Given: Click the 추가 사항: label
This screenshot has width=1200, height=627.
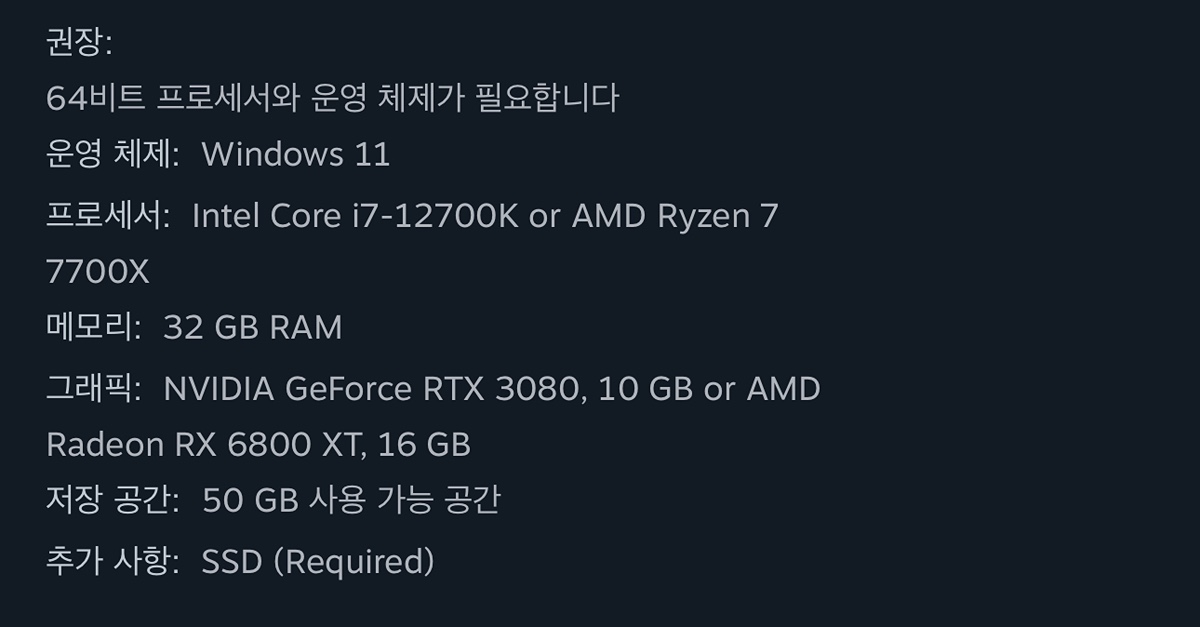Looking at the screenshot, I should (113, 561).
